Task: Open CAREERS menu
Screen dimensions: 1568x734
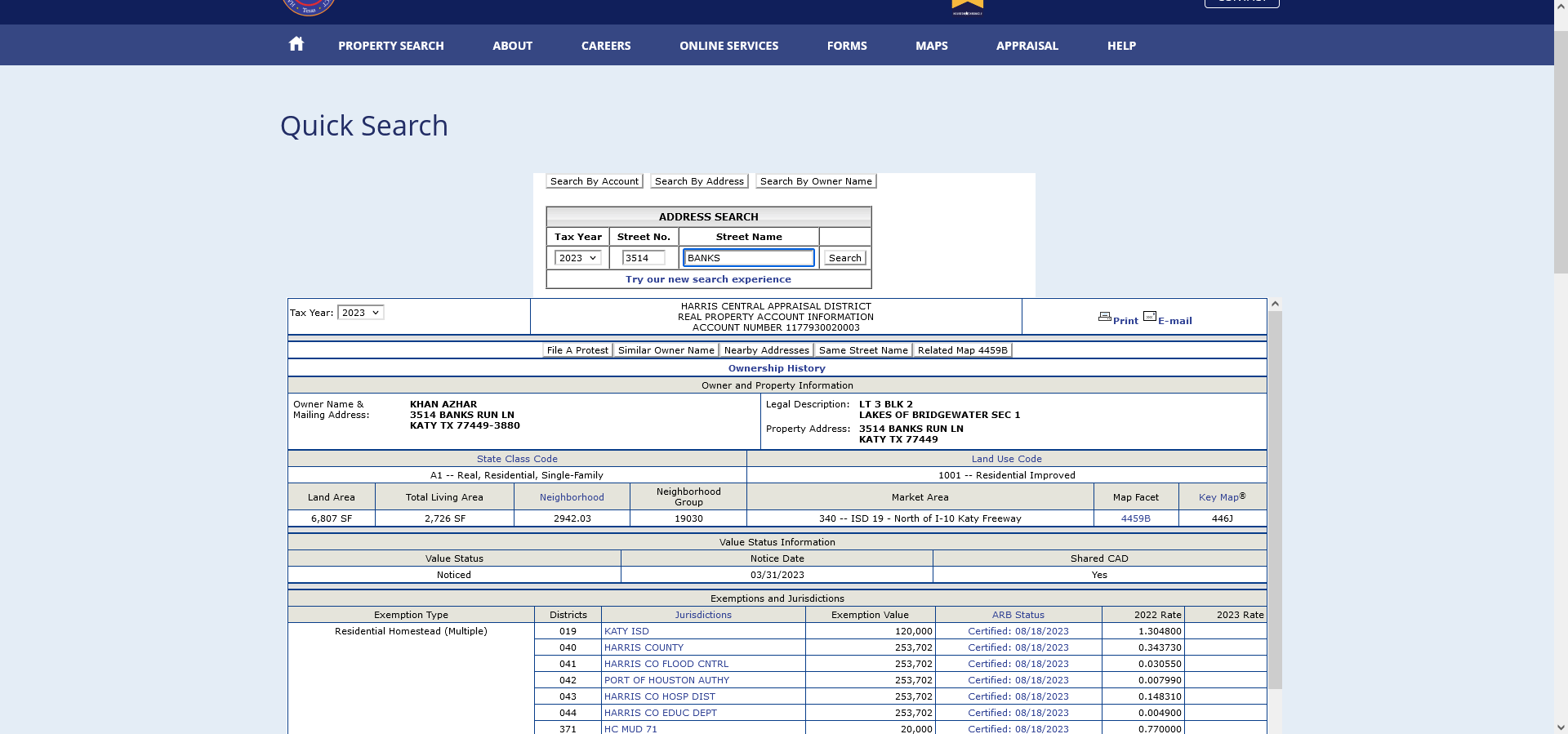Action: tap(606, 46)
